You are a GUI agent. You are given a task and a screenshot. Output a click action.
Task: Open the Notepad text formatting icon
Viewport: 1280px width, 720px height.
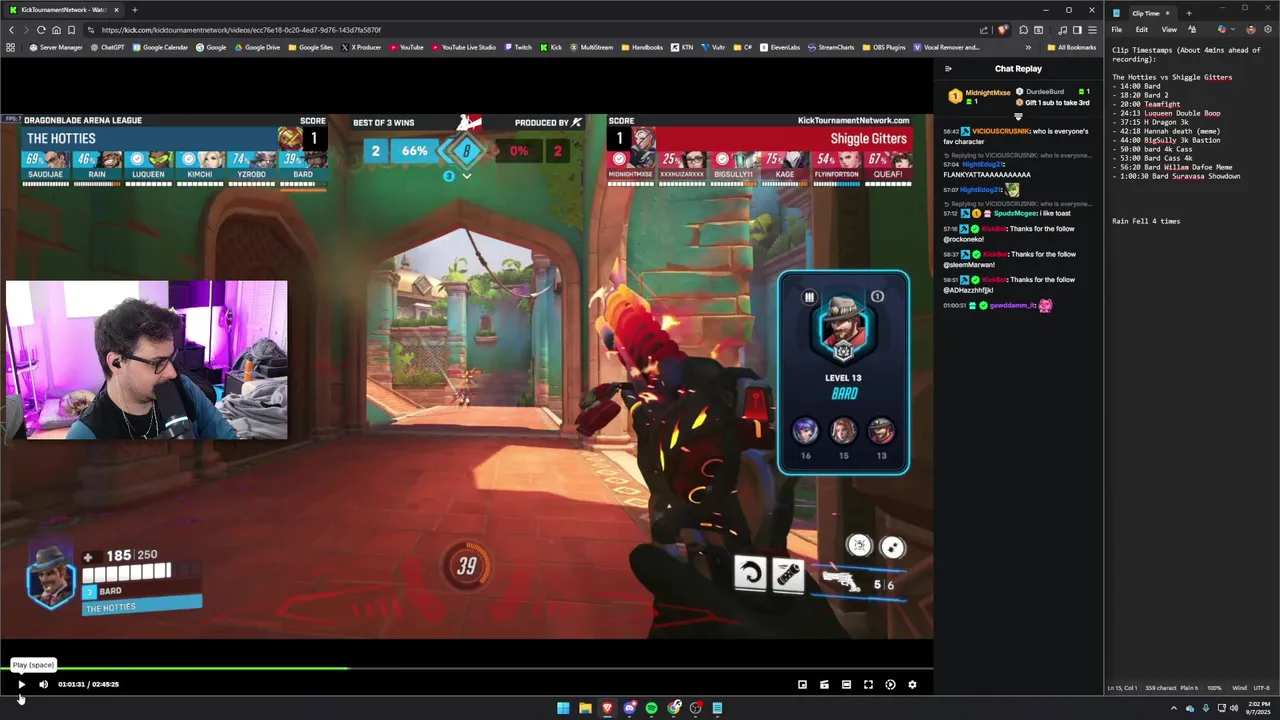coord(1192,30)
